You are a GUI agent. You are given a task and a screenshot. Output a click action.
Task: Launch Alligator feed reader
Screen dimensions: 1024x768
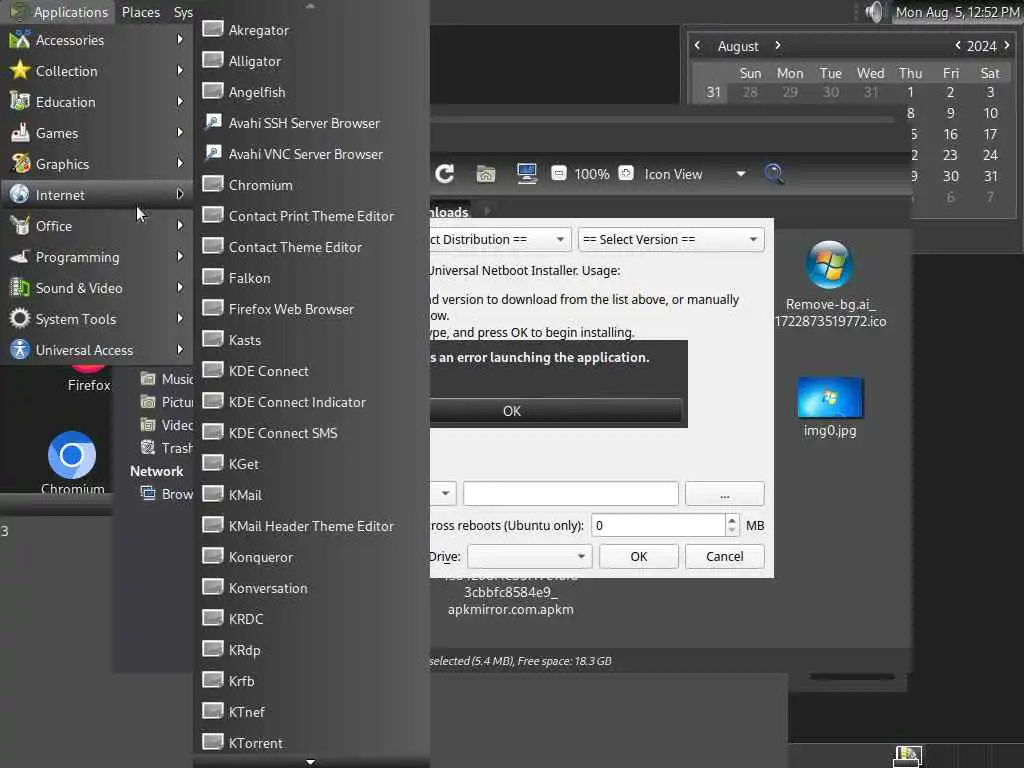click(311, 61)
